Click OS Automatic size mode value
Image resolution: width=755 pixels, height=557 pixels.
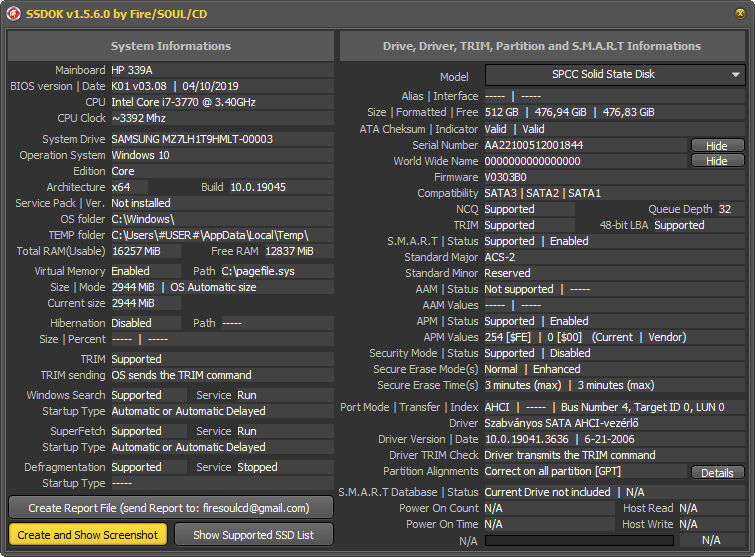click(x=213, y=287)
